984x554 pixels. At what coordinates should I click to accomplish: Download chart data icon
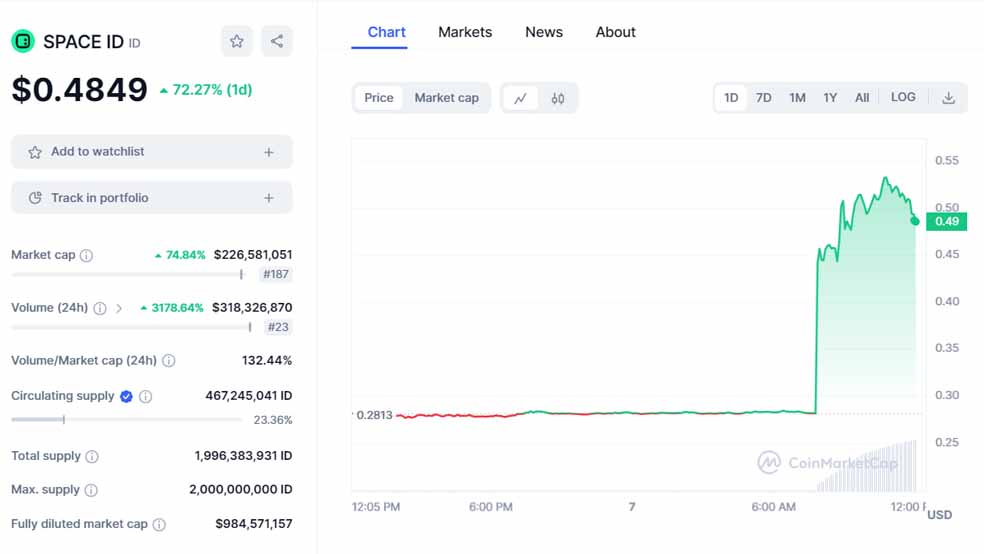click(948, 98)
